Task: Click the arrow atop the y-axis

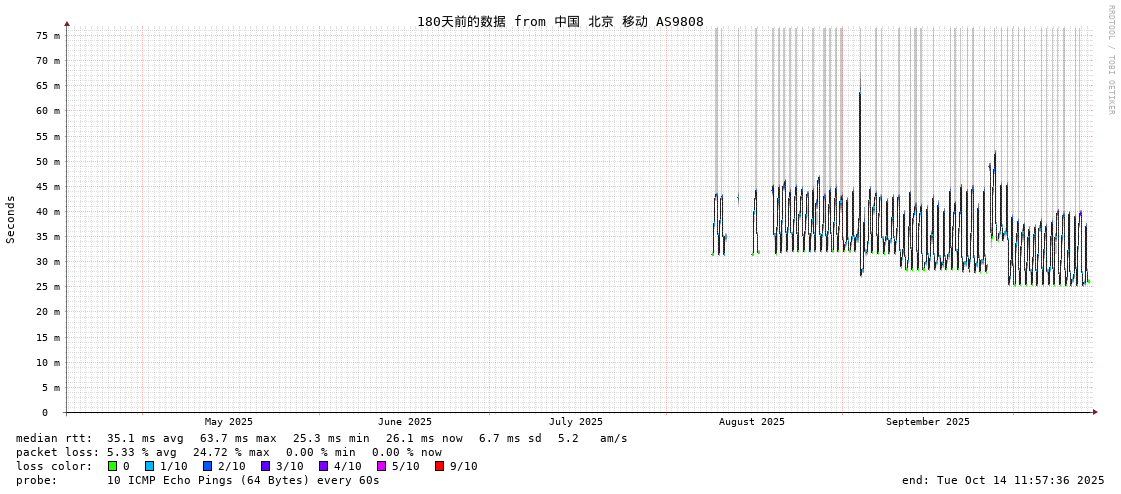Action: 67,23
